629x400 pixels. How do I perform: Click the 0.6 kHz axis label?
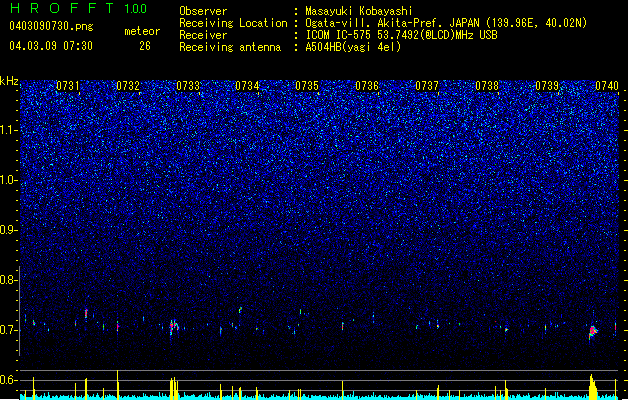point(8,380)
